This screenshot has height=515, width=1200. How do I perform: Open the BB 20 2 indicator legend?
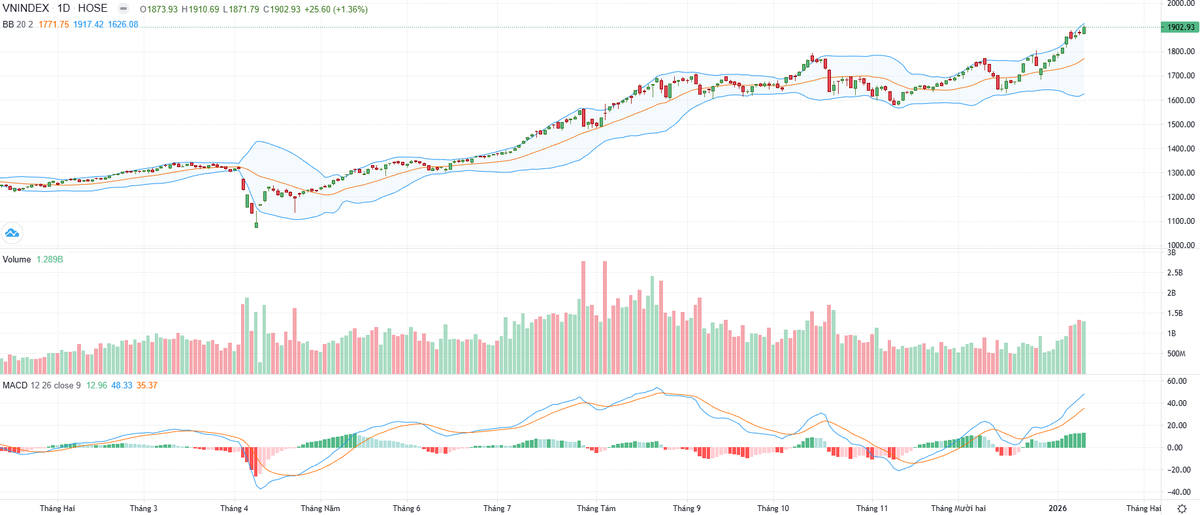pyautogui.click(x=17, y=24)
